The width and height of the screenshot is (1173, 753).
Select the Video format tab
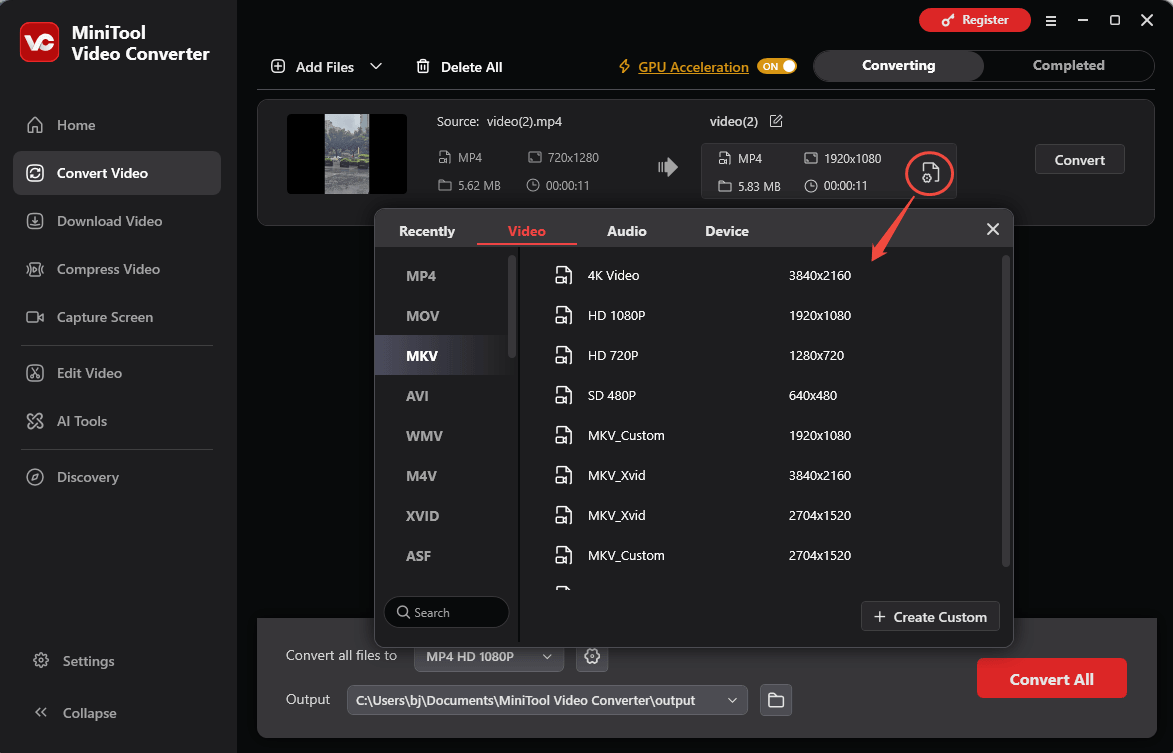527,231
